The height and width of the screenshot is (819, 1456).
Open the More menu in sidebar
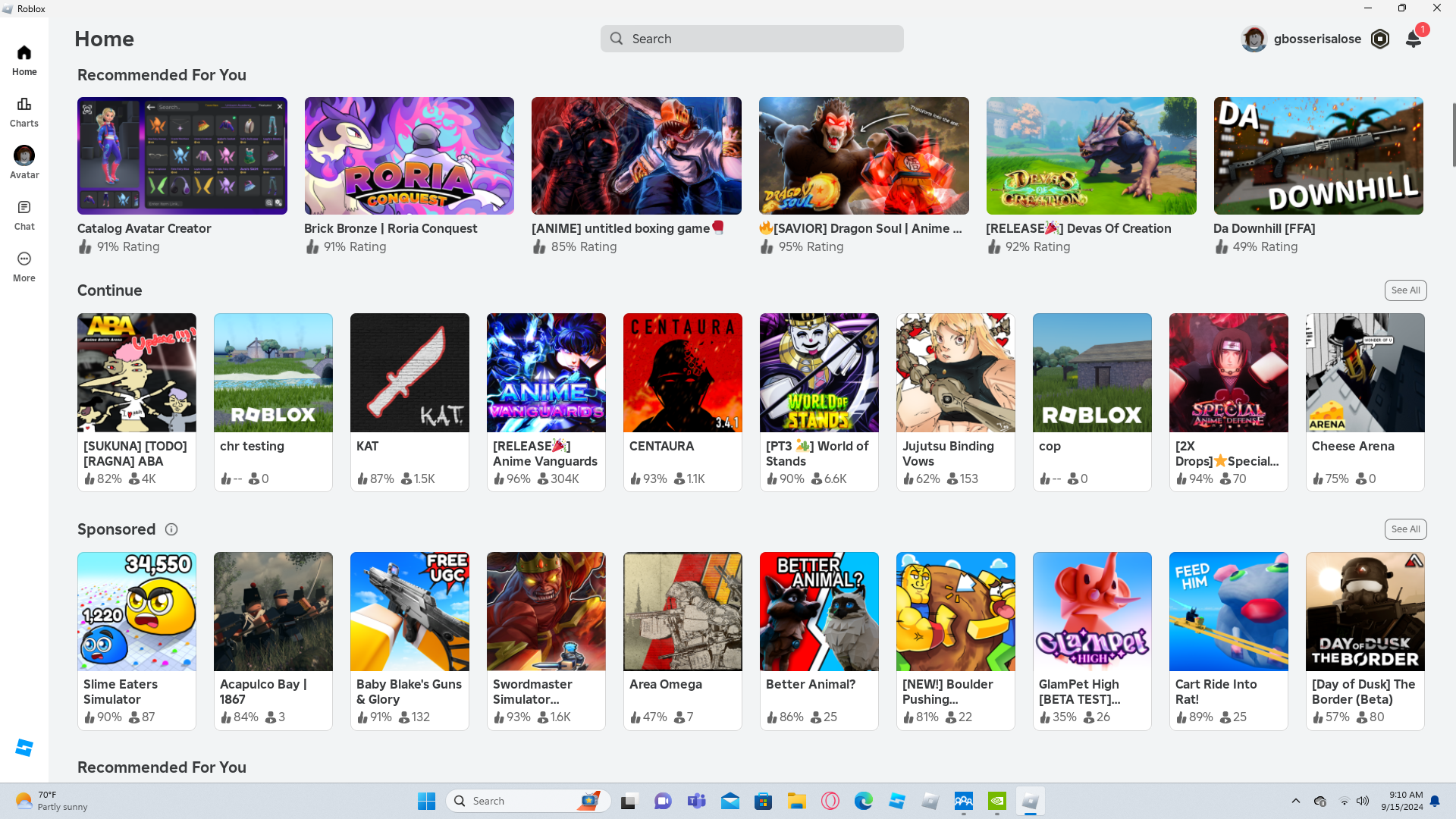click(24, 266)
